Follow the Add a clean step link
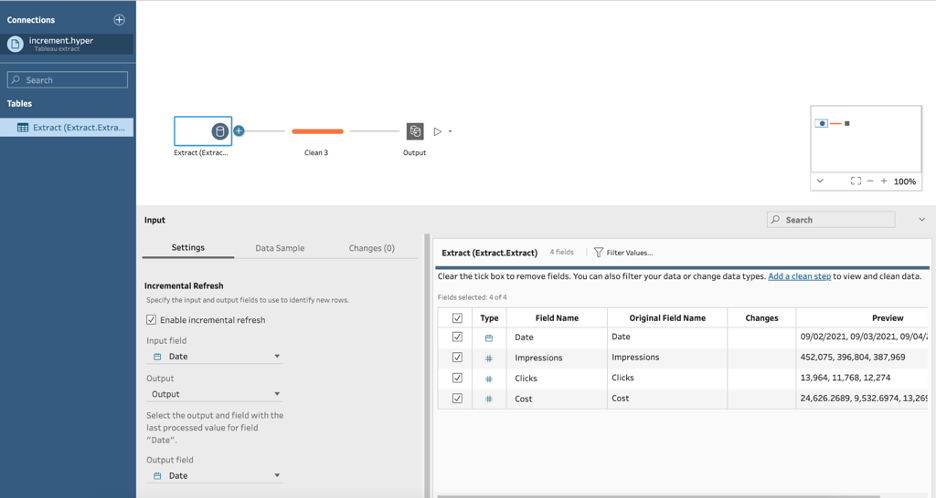 799,276
